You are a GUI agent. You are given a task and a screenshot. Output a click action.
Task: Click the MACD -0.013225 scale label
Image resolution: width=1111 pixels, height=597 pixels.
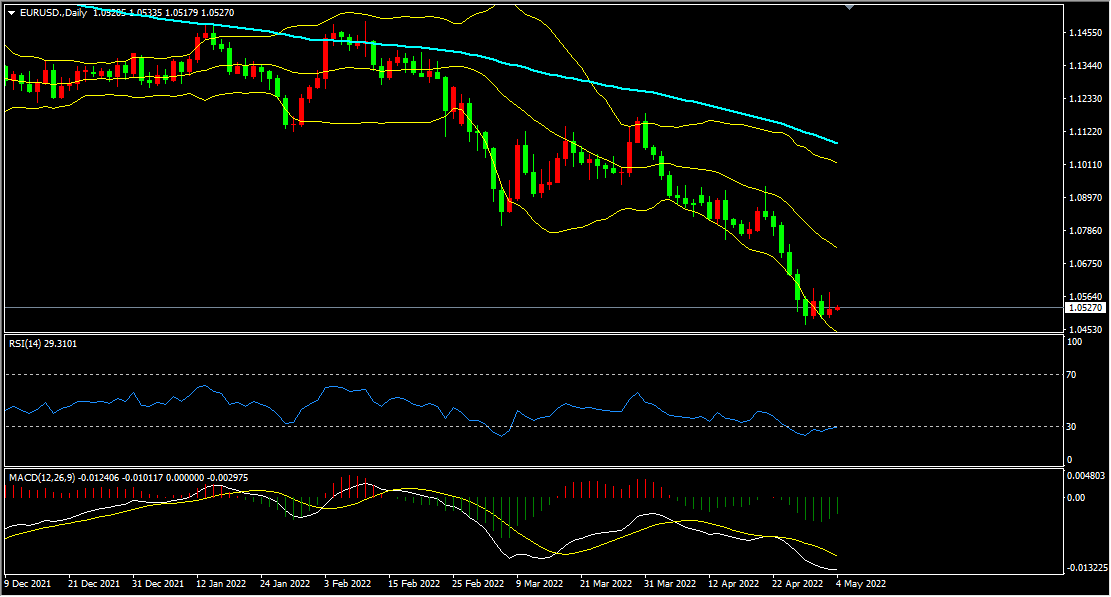click(x=1087, y=568)
